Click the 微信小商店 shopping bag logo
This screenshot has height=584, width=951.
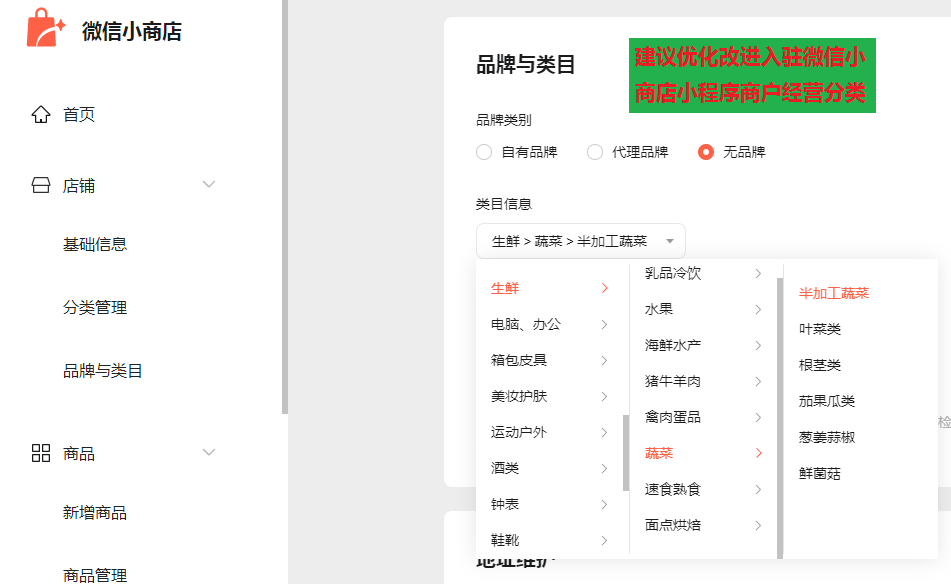[x=46, y=27]
